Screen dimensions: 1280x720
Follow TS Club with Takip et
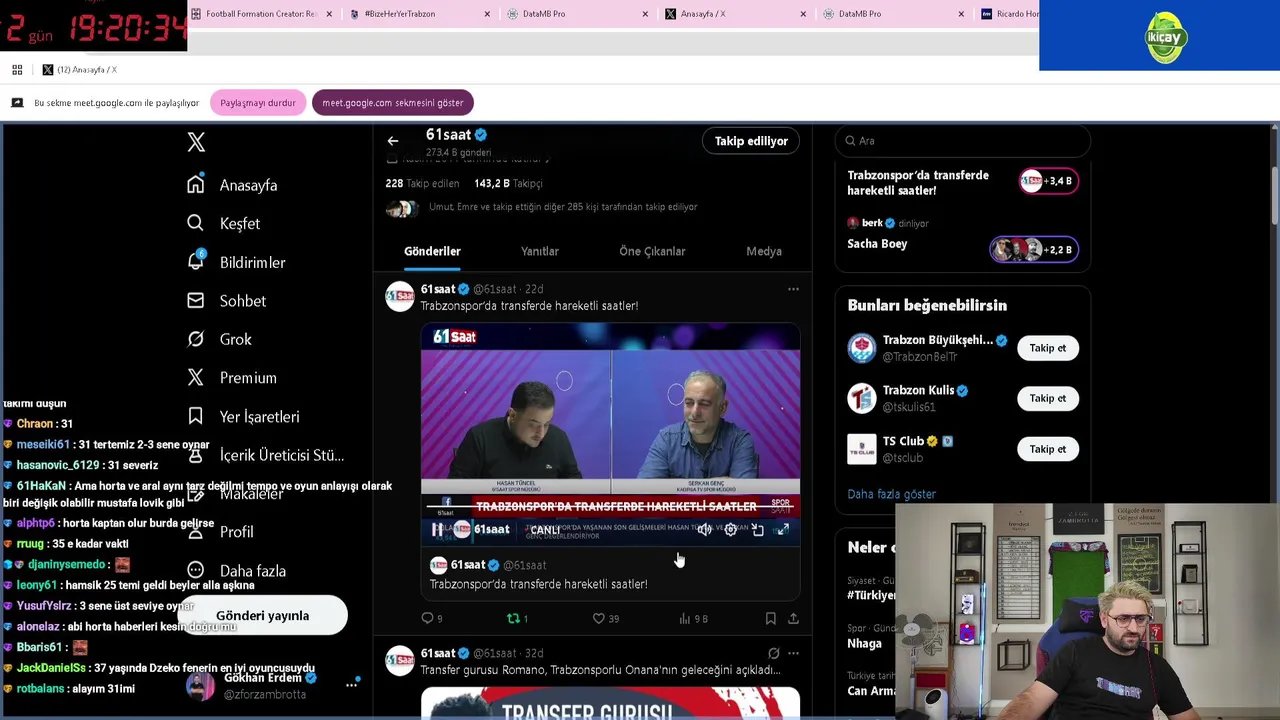pos(1047,449)
